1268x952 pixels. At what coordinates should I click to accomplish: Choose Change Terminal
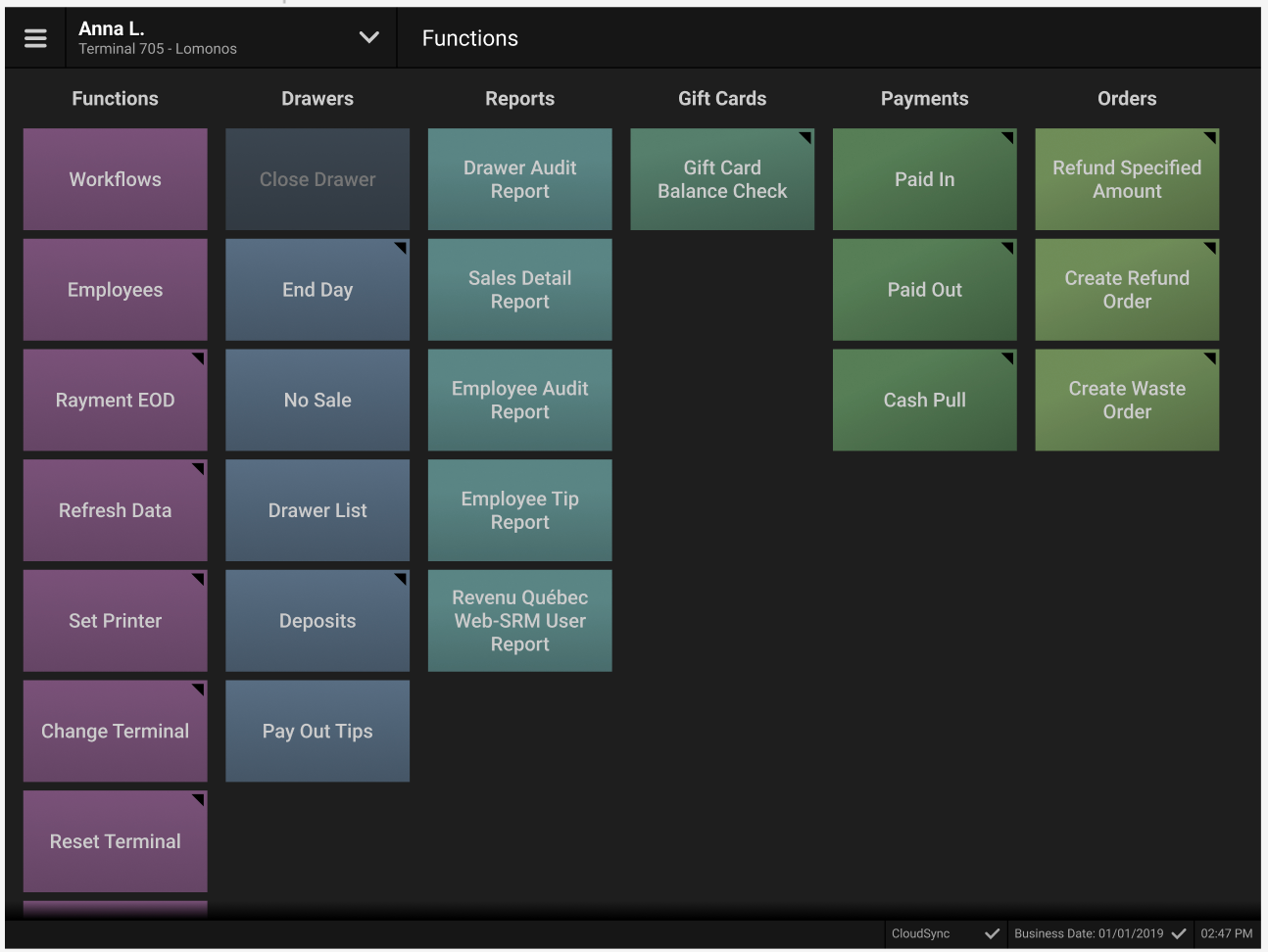point(116,732)
